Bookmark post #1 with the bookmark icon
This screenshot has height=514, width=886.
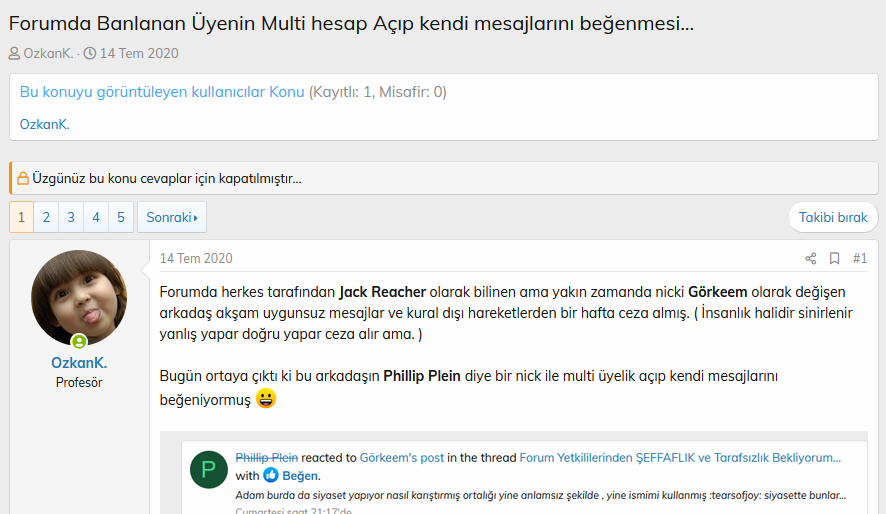click(834, 258)
